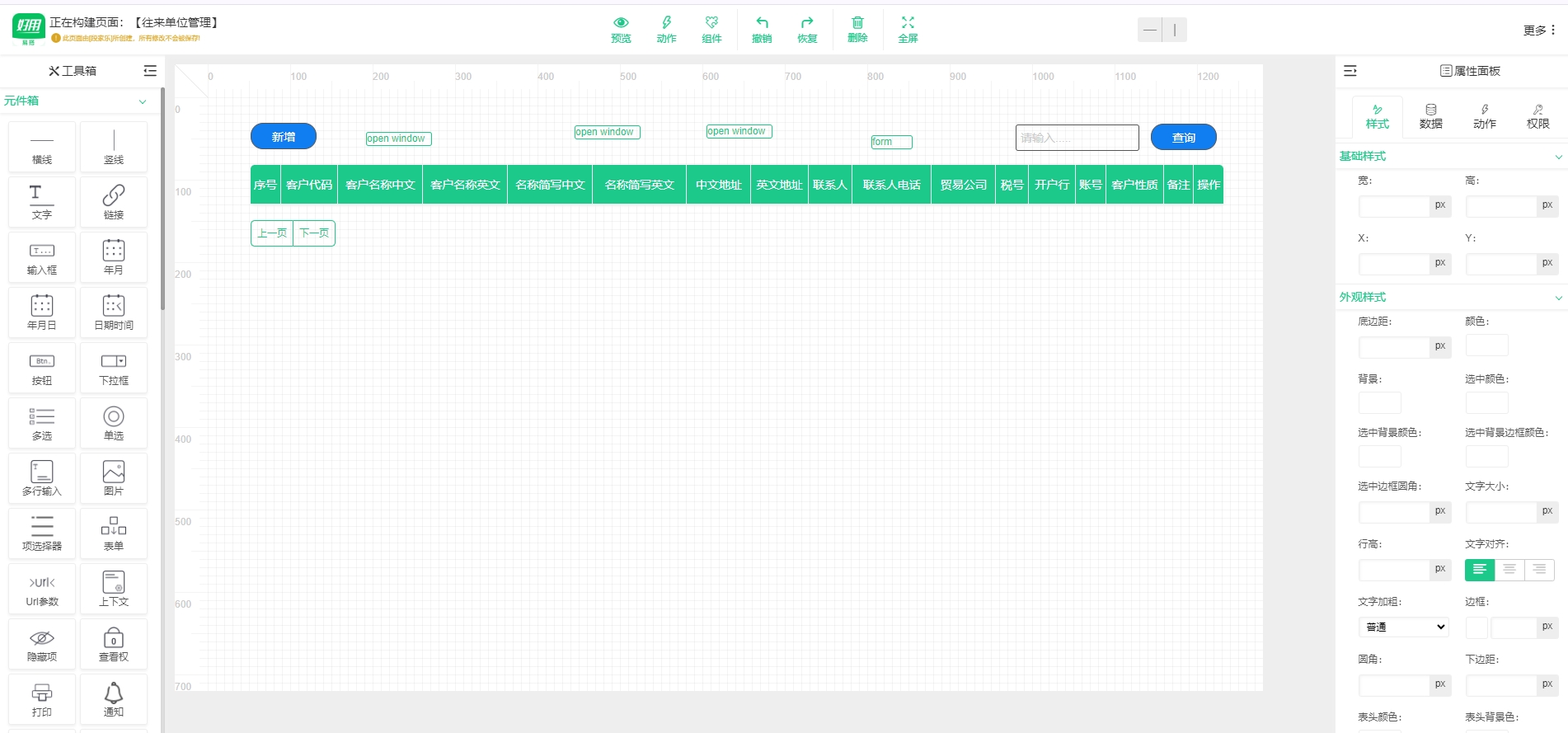
Task: Collapse the property panel with menu icon
Action: coord(1350,71)
